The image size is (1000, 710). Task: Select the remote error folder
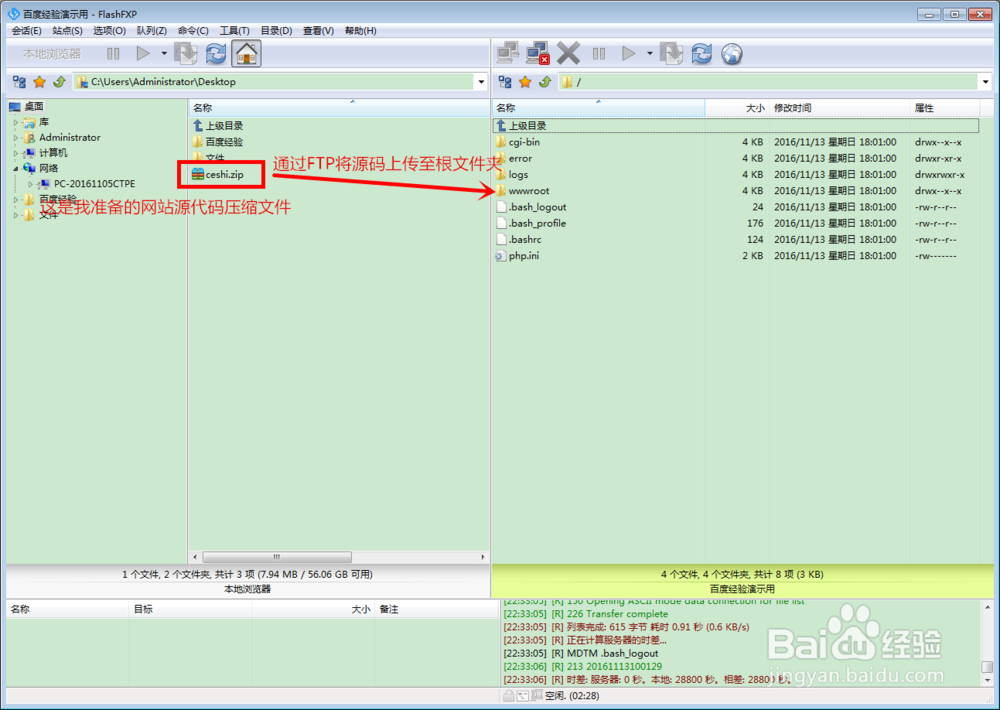(520, 158)
